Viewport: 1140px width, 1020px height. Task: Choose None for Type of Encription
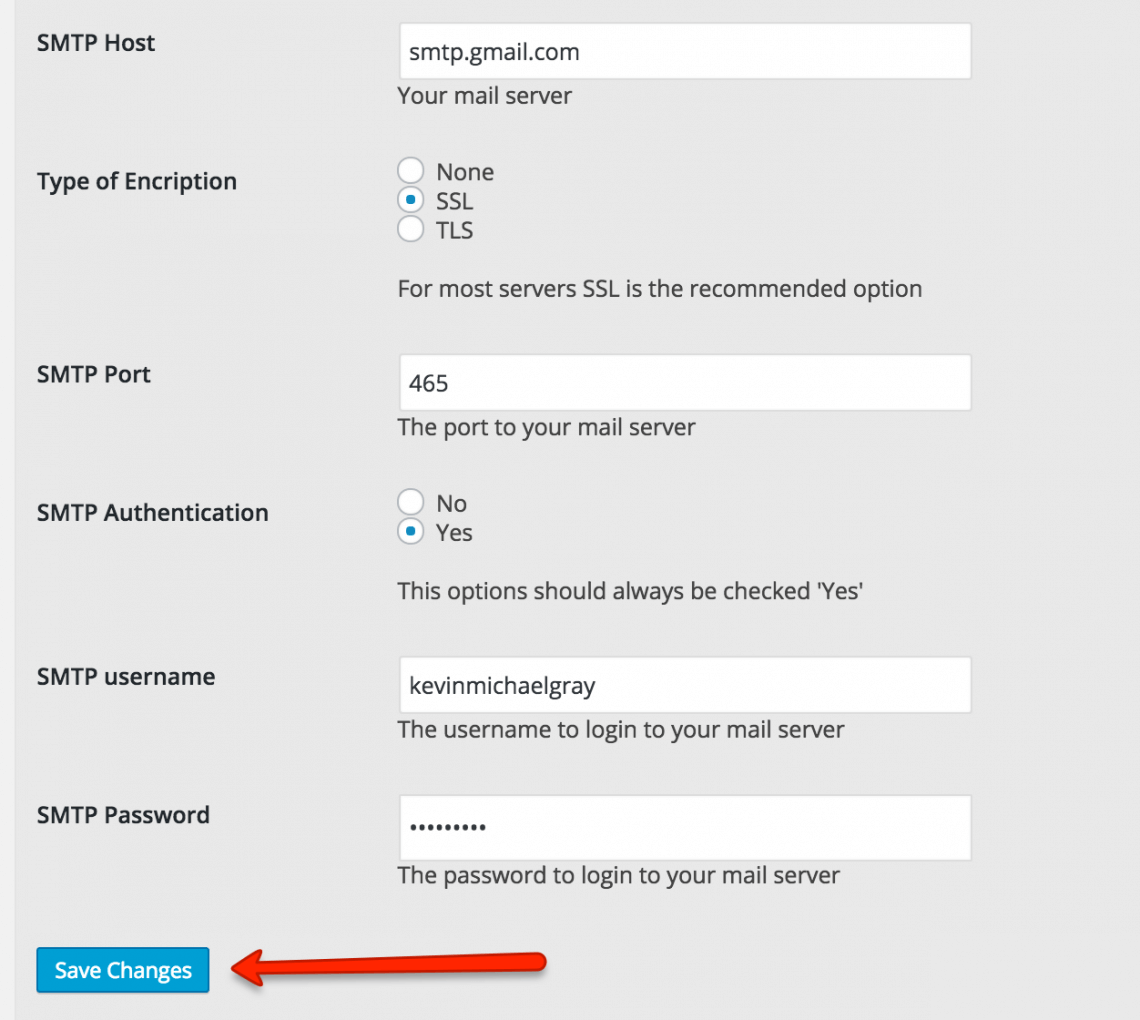point(410,169)
